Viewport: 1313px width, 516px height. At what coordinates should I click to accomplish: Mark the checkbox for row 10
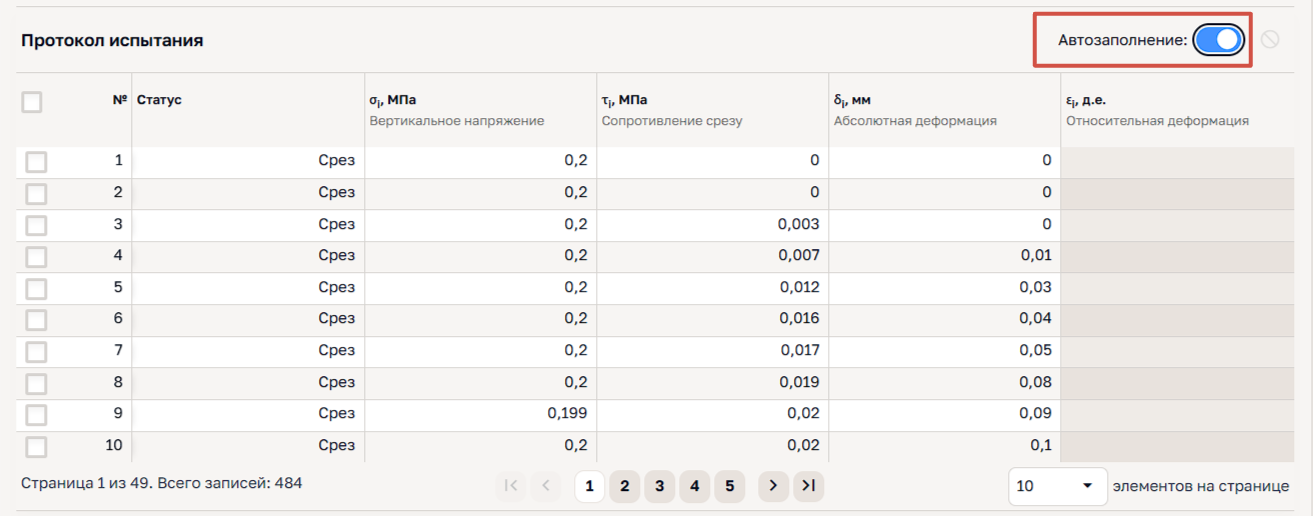pos(36,446)
